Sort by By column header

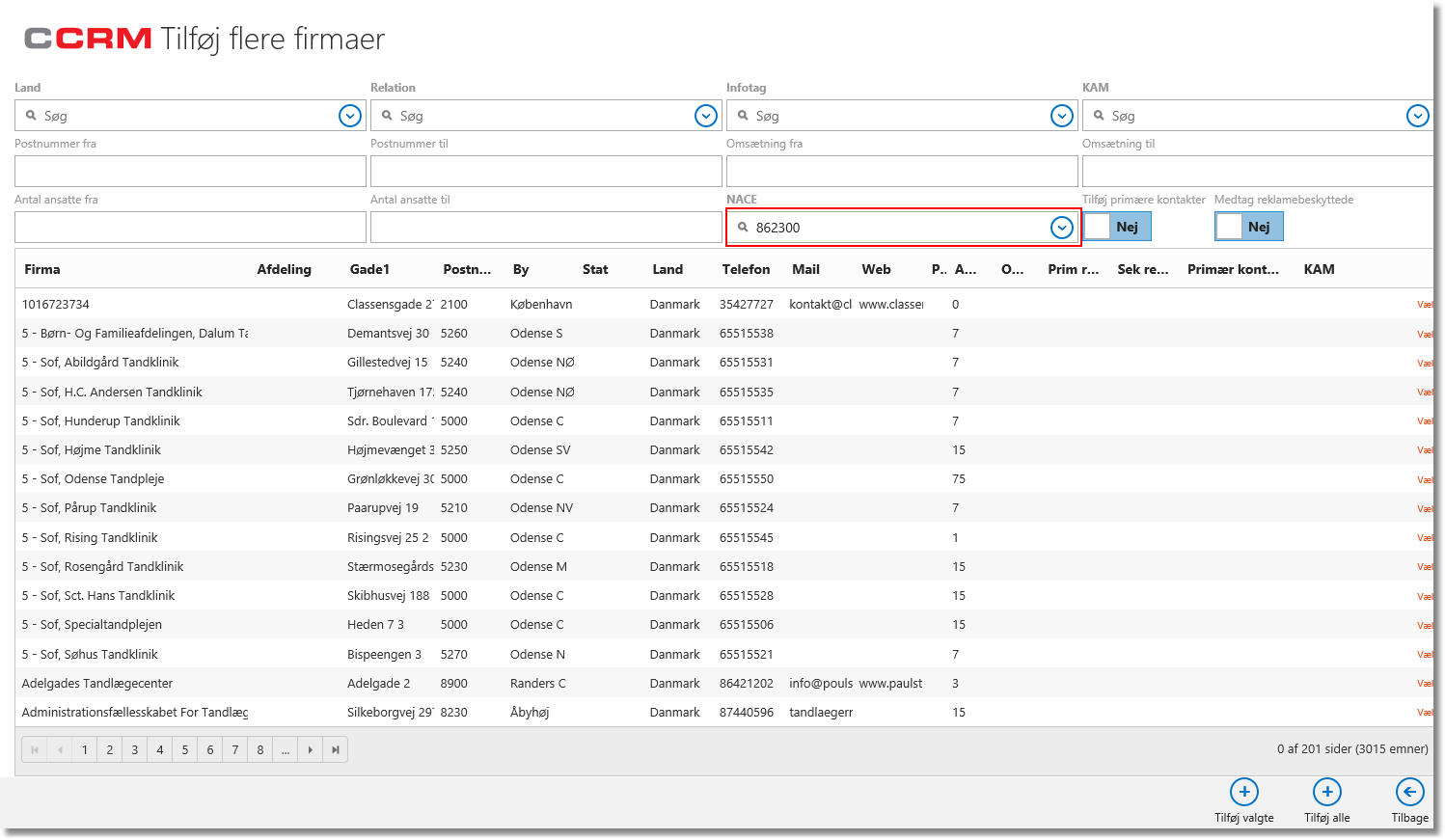pos(521,269)
